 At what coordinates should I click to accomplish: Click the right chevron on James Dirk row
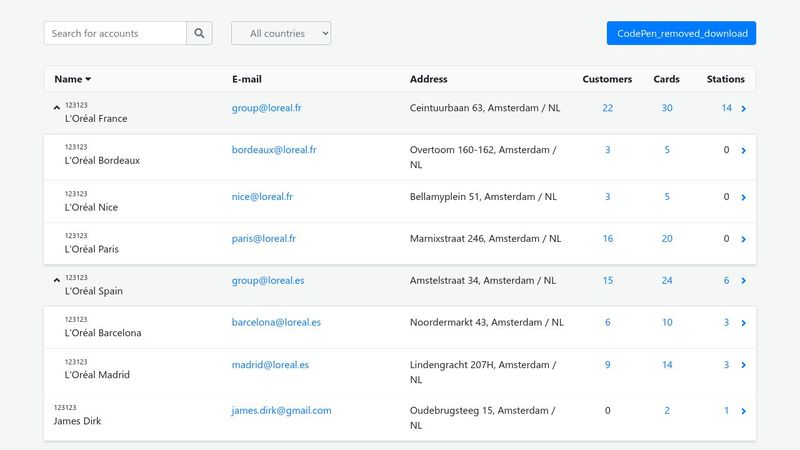click(743, 411)
